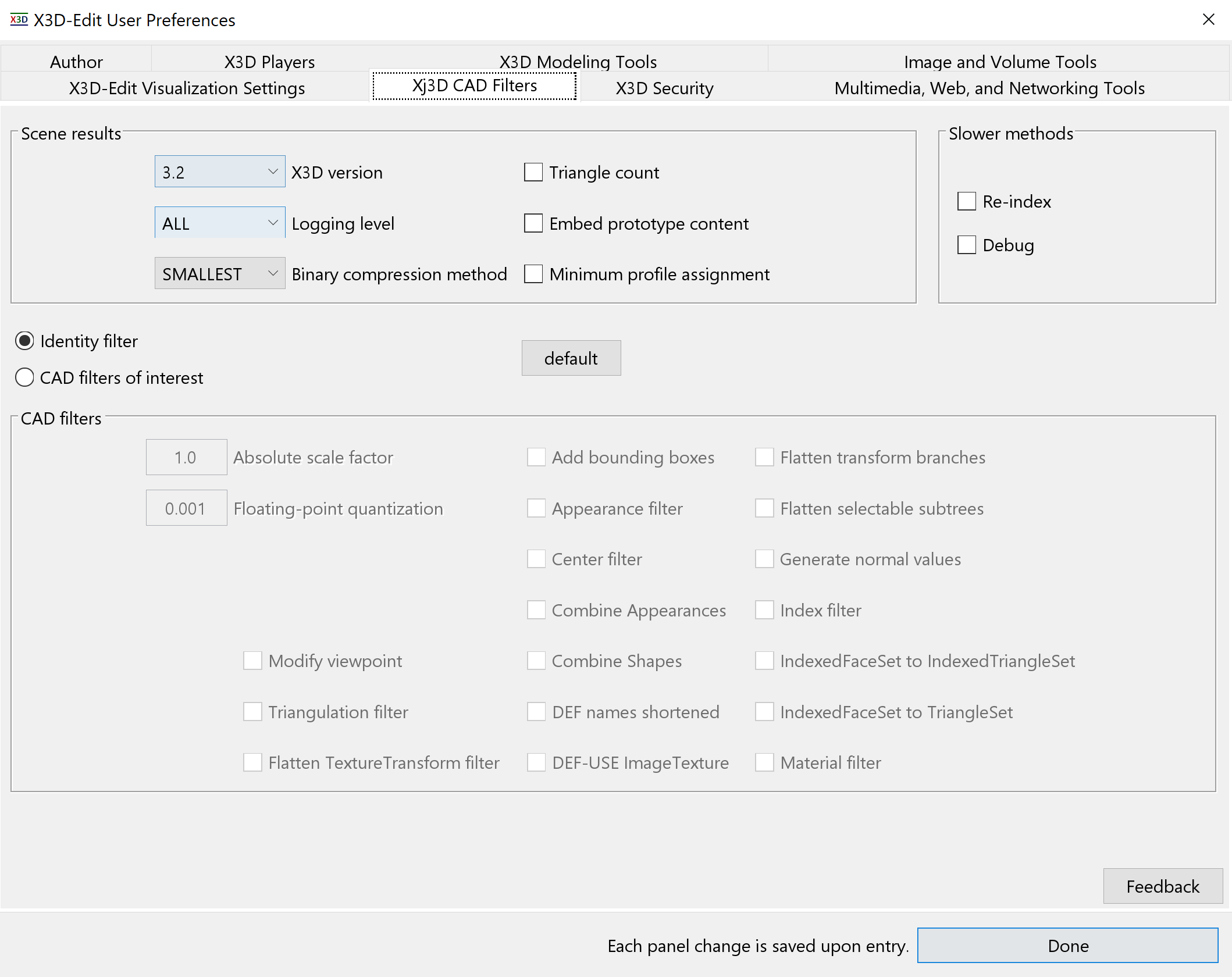Screen dimensions: 1232x977
Task: Select the Xj3D CAD Filters tab
Action: click(x=474, y=85)
